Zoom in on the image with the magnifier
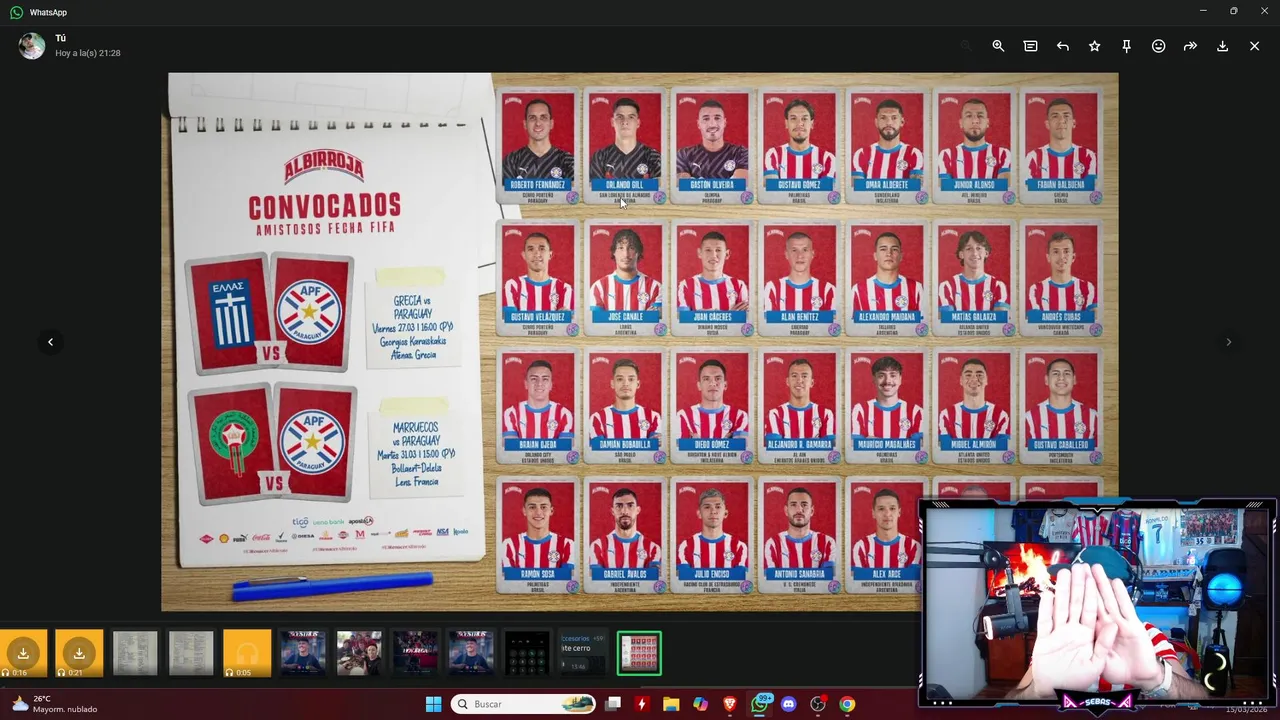Screen dimensions: 1280x720 (998, 46)
